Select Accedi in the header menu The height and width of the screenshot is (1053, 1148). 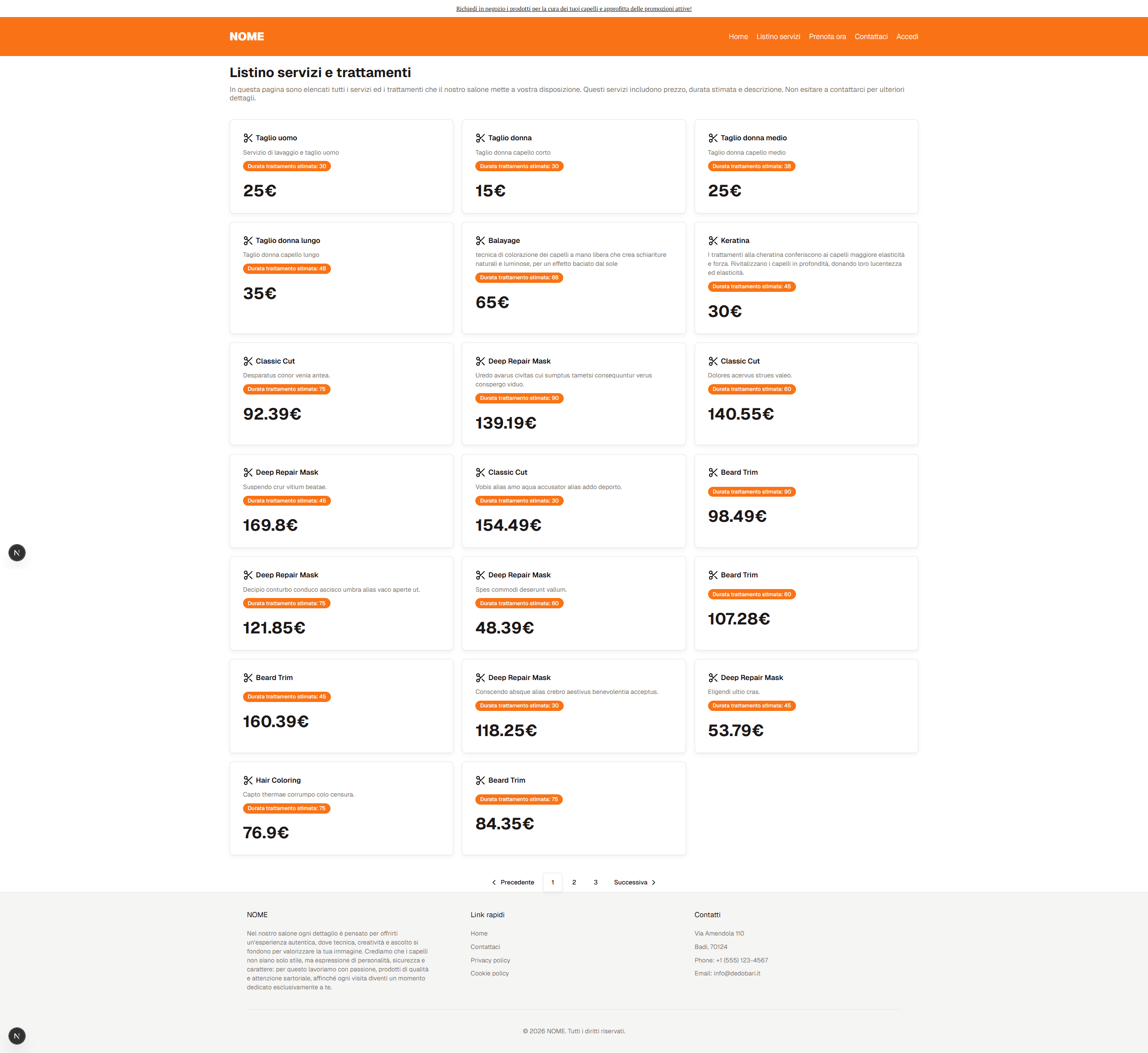[906, 36]
